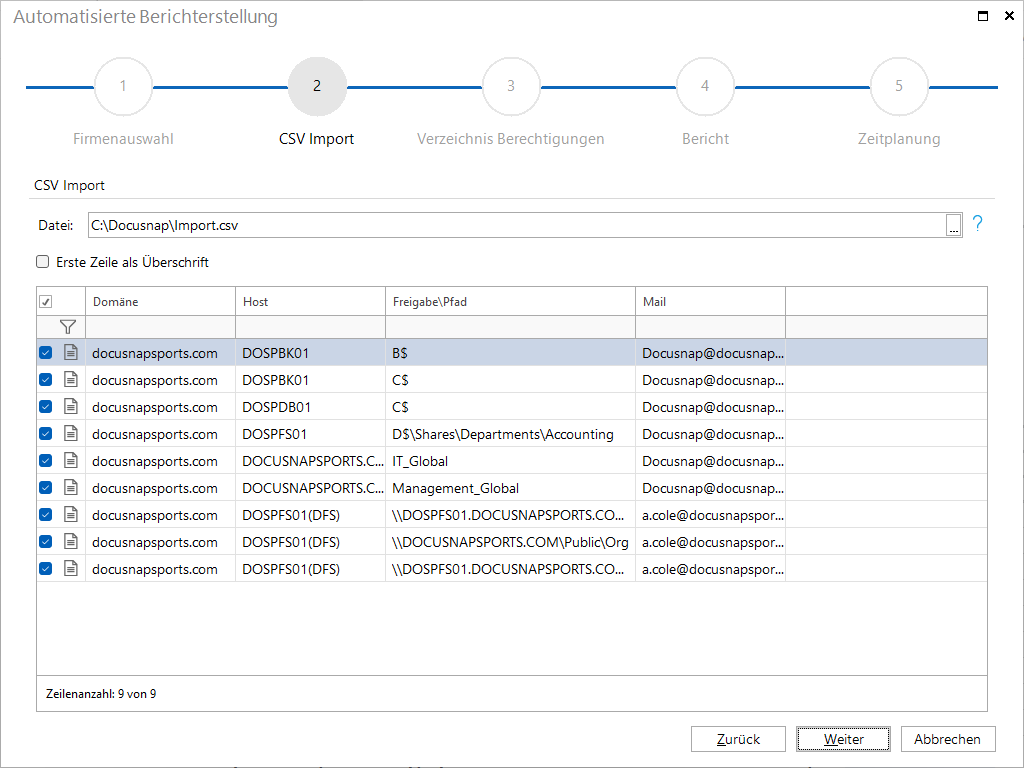The height and width of the screenshot is (768, 1024).
Task: Select cell 'D$\Shares\Departments\Accounting'
Action: coord(510,434)
